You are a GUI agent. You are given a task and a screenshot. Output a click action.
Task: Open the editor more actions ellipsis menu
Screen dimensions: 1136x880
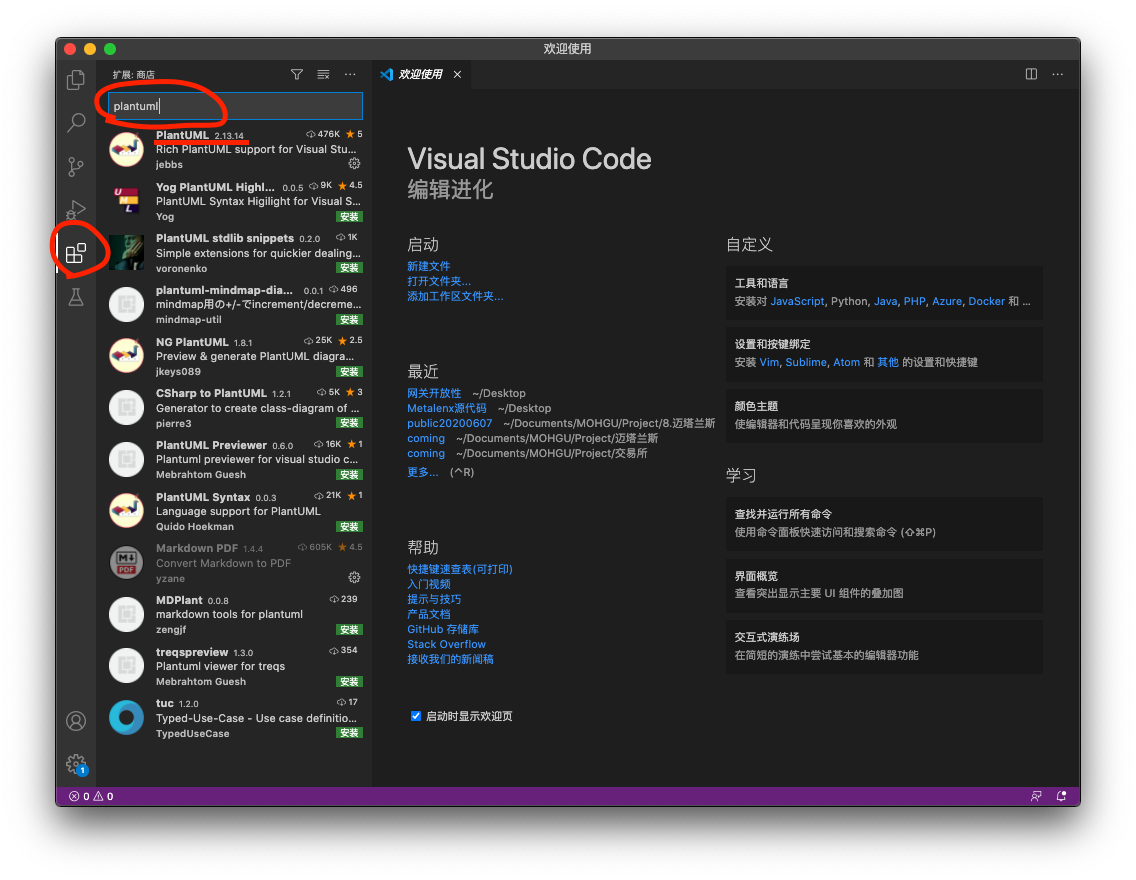coord(1057,74)
